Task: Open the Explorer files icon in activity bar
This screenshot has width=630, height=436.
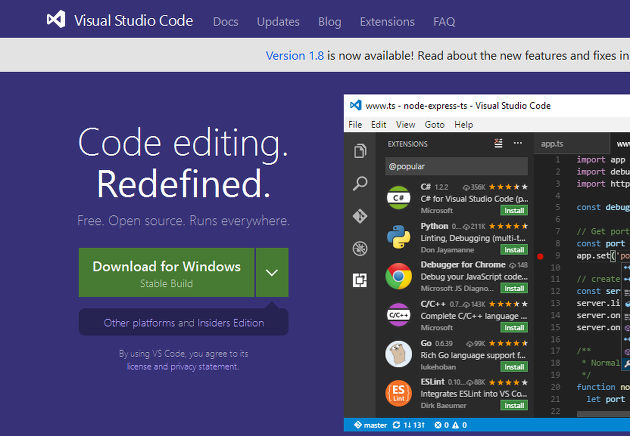Action: point(360,151)
